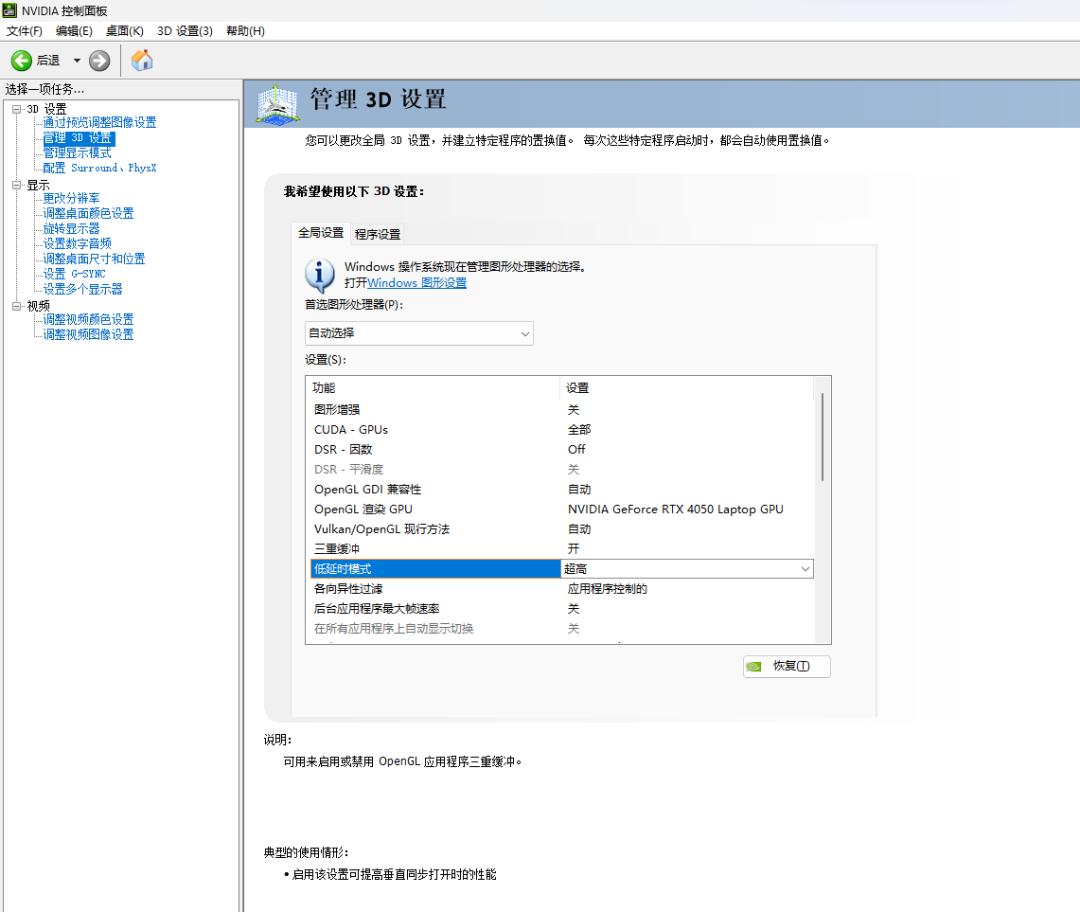Open the 低延时模式 value dropdown
1080x912 pixels.
(x=687, y=569)
